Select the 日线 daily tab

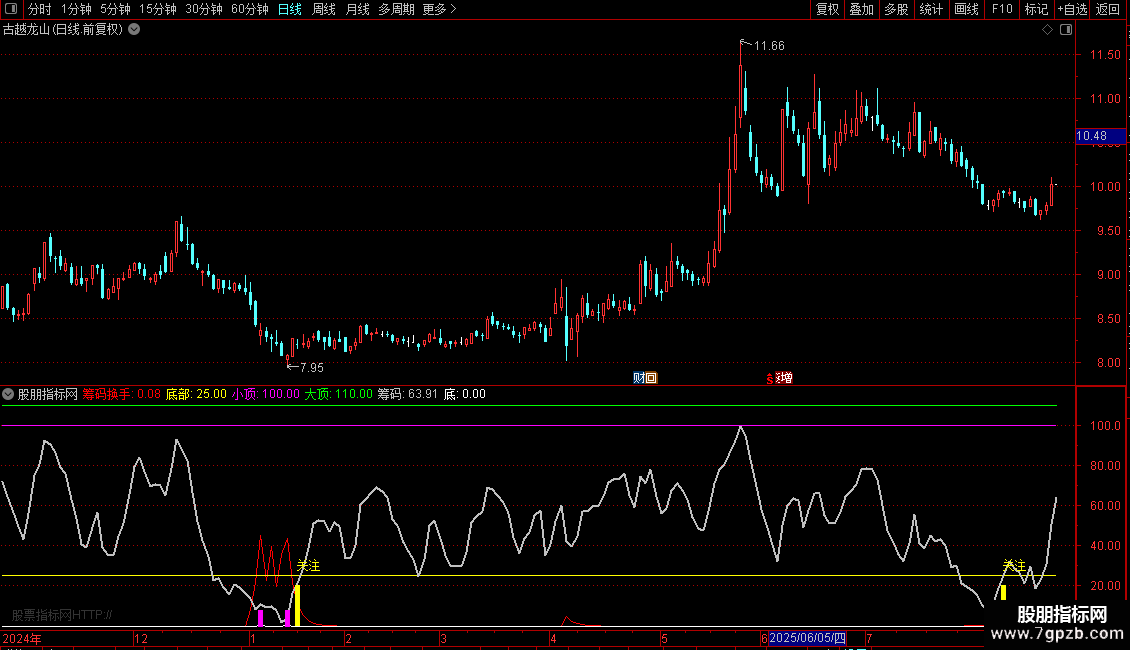pos(290,9)
